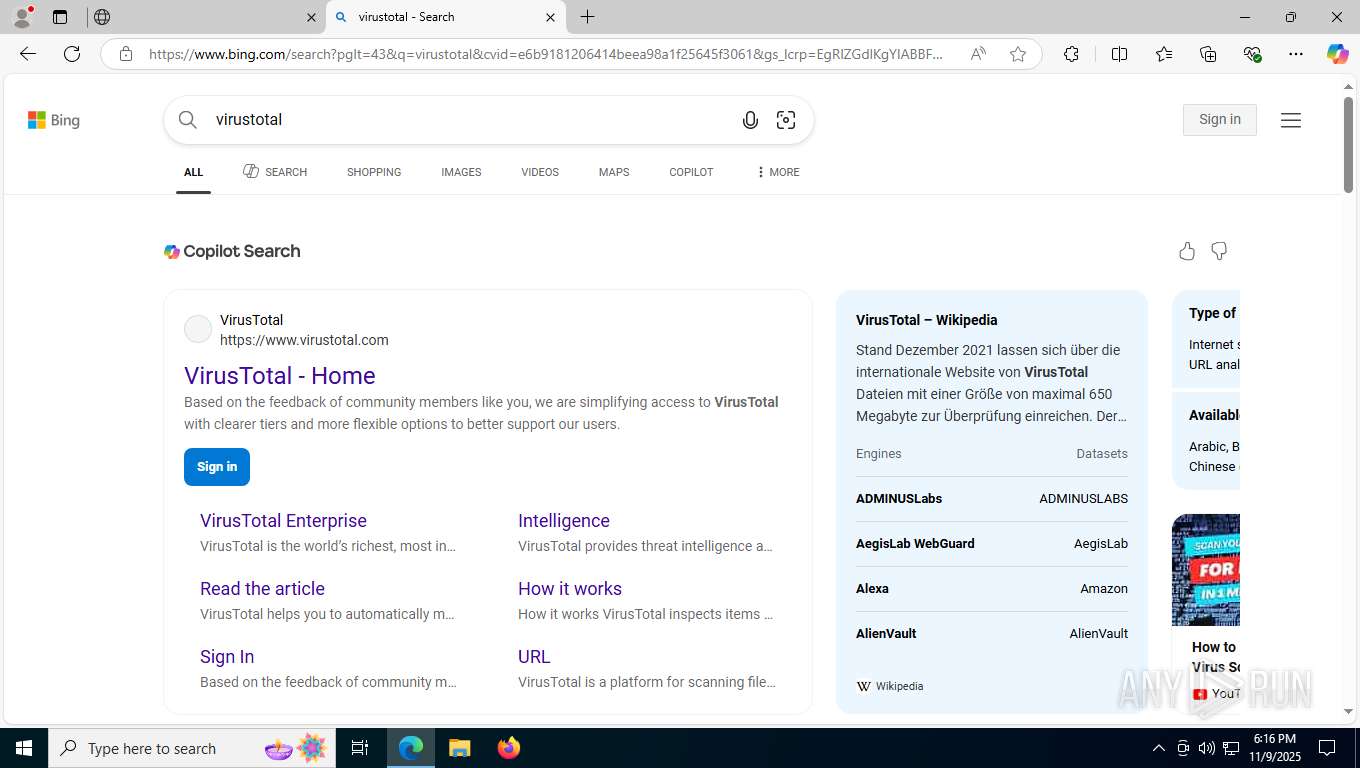Image resolution: width=1360 pixels, height=768 pixels.
Task: Switch to the IMAGES tab
Action: [x=461, y=172]
